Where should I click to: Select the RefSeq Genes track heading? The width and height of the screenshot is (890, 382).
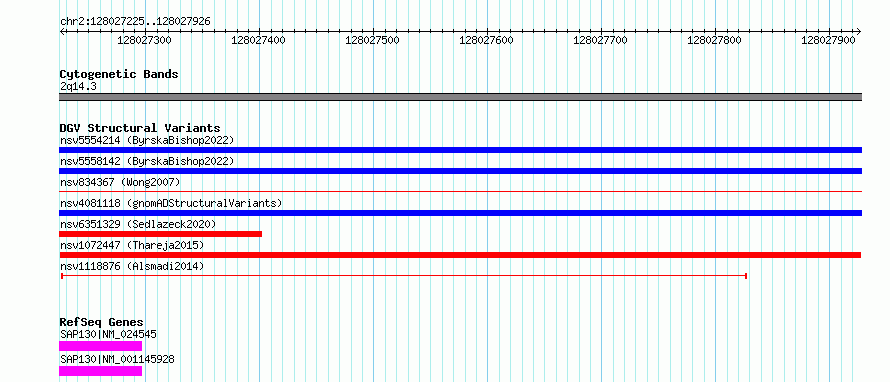point(102,322)
